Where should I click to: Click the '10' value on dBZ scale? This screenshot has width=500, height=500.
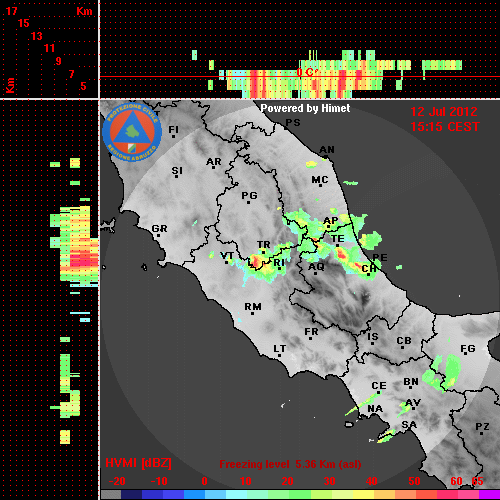pyautogui.click(x=246, y=481)
